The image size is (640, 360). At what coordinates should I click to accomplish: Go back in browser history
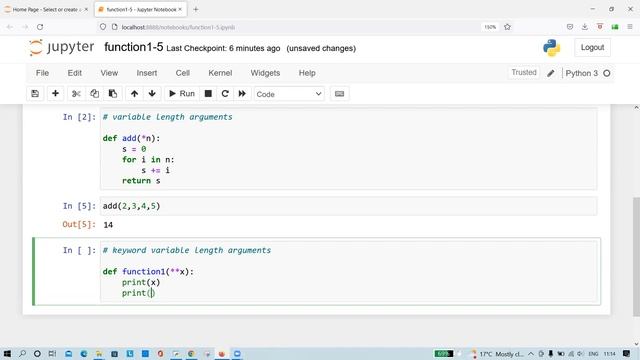point(10,27)
